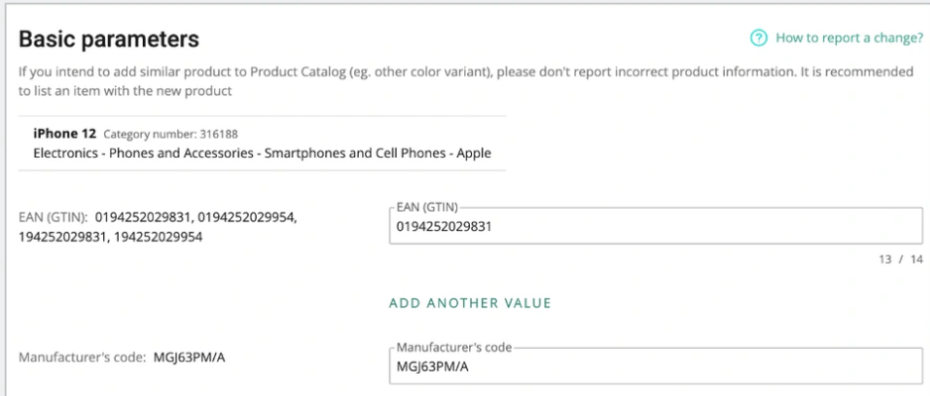Viewport: 930px width, 396px height.
Task: Click the Product Catalog instruction paragraph
Action: (466, 82)
